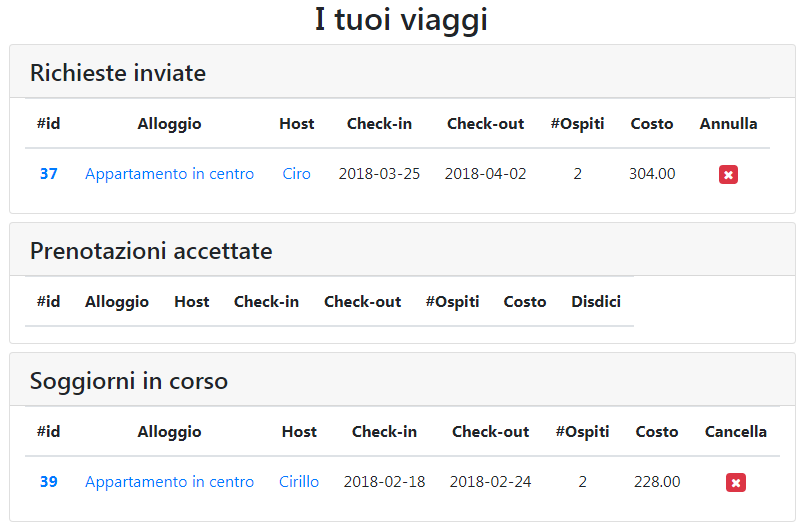The image size is (803, 529).
Task: View host Ciro's profile
Action: [x=297, y=174]
